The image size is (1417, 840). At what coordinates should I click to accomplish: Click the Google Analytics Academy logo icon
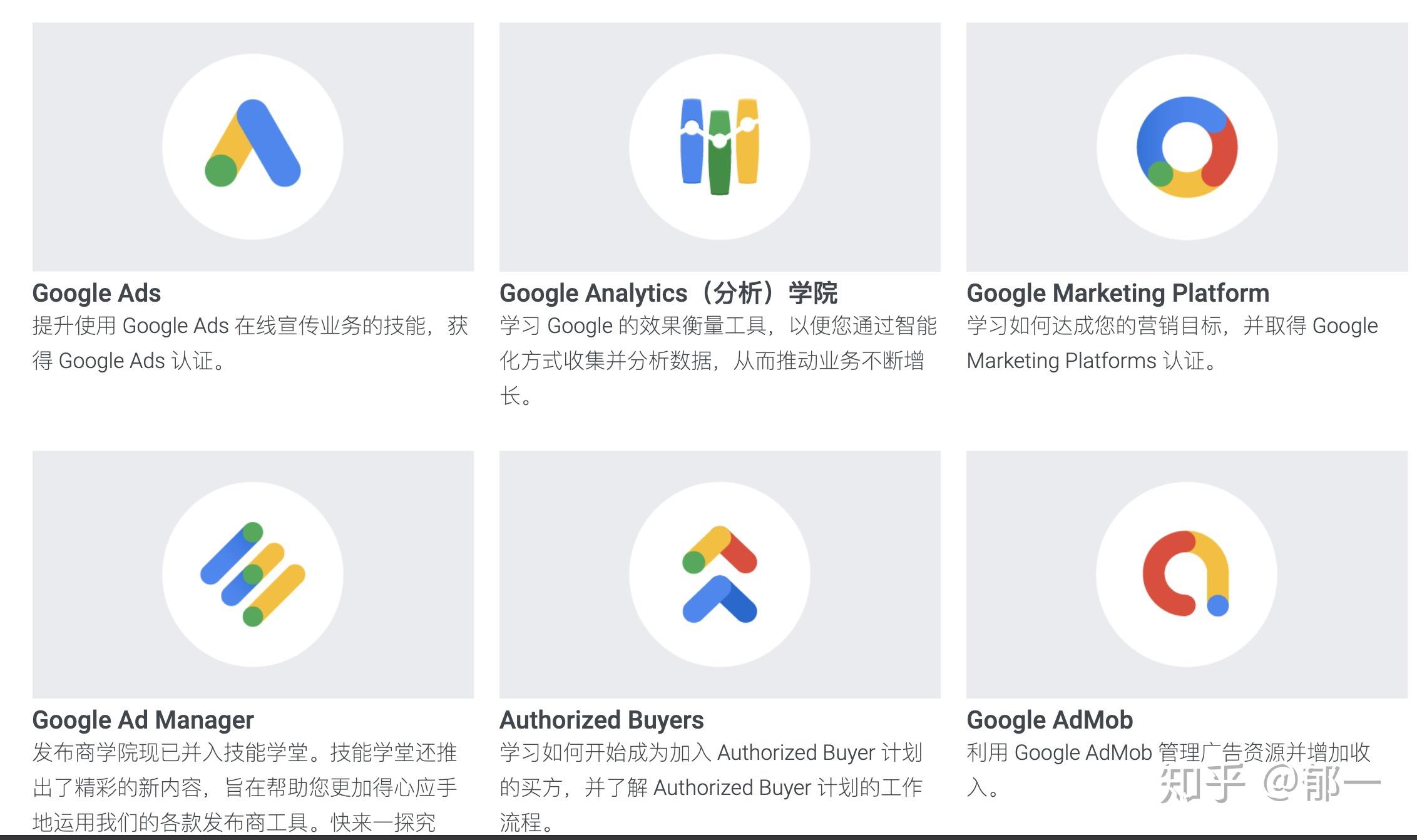720,146
